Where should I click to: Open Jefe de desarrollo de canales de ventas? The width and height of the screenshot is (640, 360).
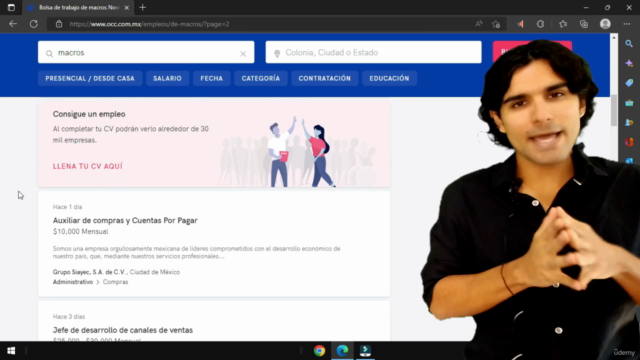tap(122, 330)
